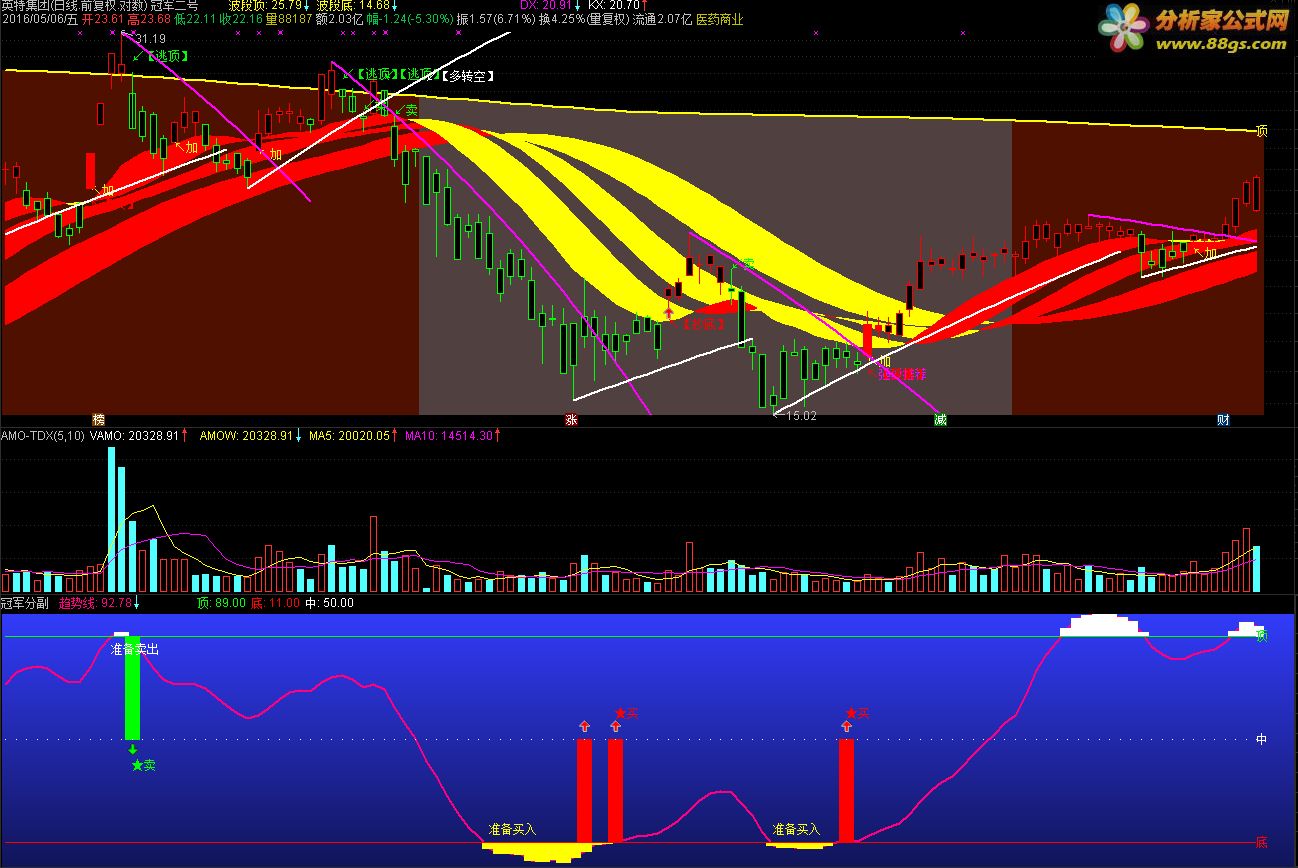The height and width of the screenshot is (868, 1298).
Task: Click the tallest cyan volume bar
Action: 111,519
